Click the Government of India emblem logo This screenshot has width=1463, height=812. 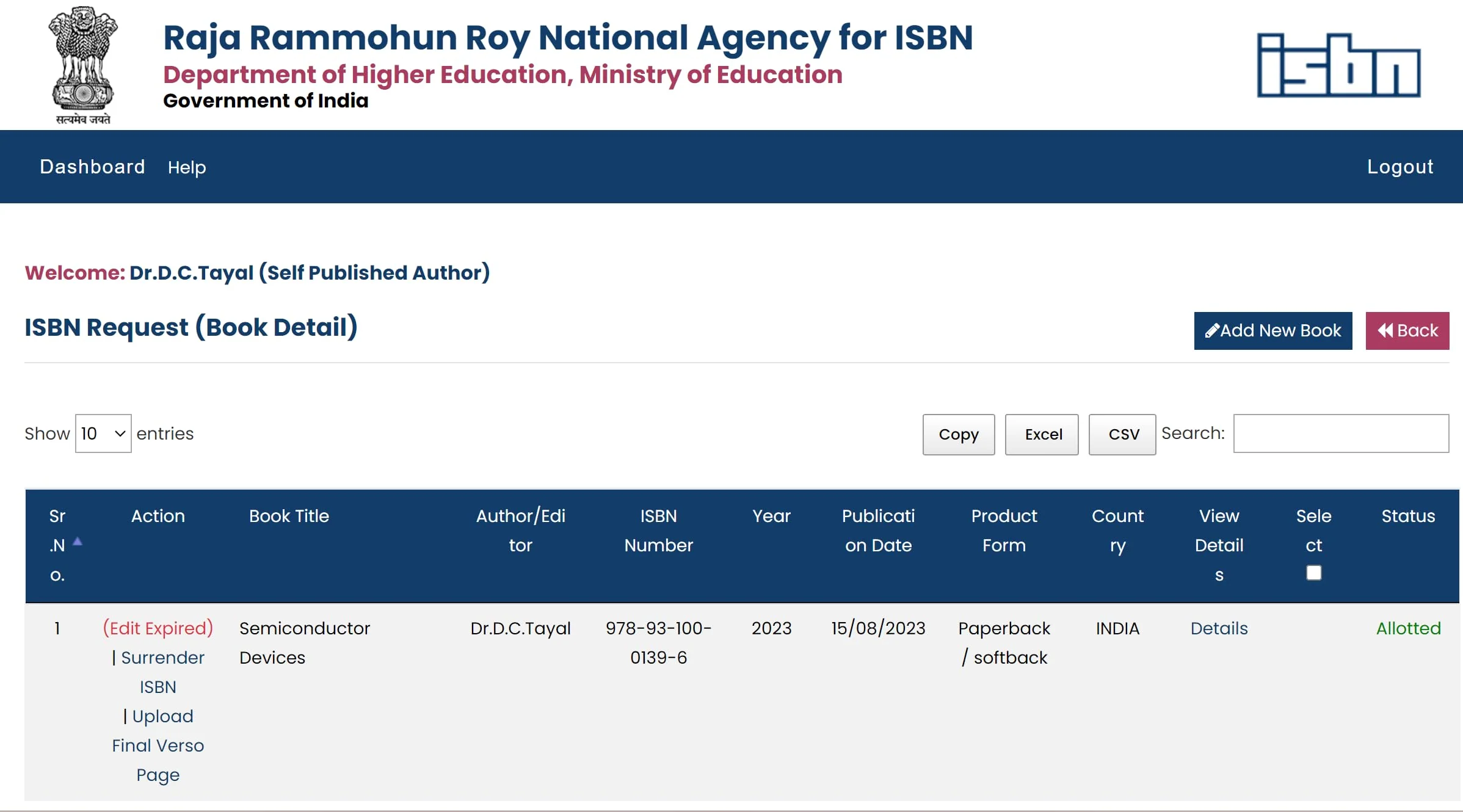(x=83, y=65)
